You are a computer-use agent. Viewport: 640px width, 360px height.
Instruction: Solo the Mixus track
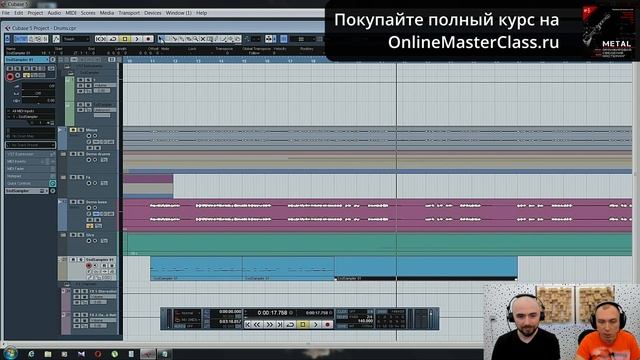pos(80,130)
